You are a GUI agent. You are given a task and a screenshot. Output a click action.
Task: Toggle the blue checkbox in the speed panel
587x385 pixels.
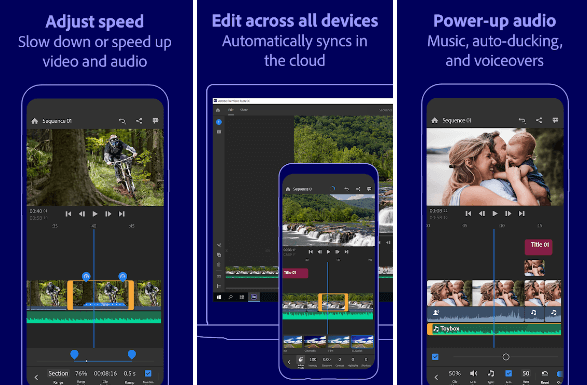[148, 373]
